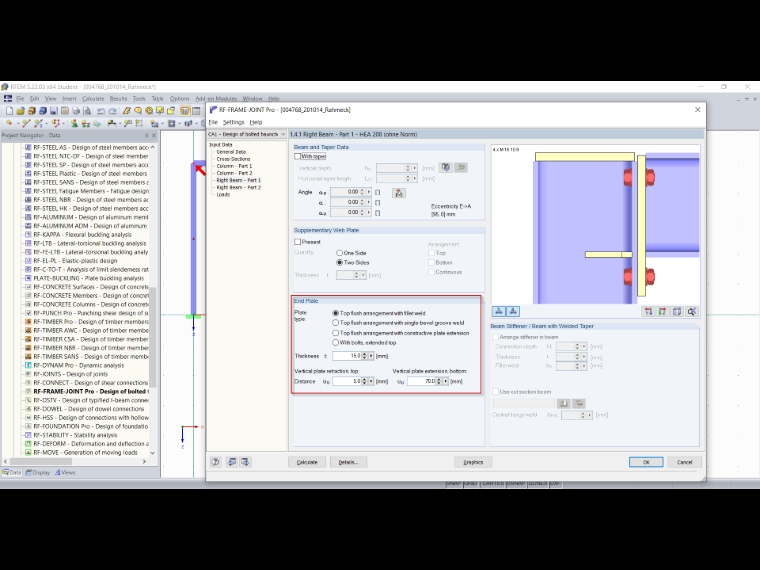Image resolution: width=760 pixels, height=570 pixels.
Task: Select With bolts, extended top option
Action: (335, 343)
